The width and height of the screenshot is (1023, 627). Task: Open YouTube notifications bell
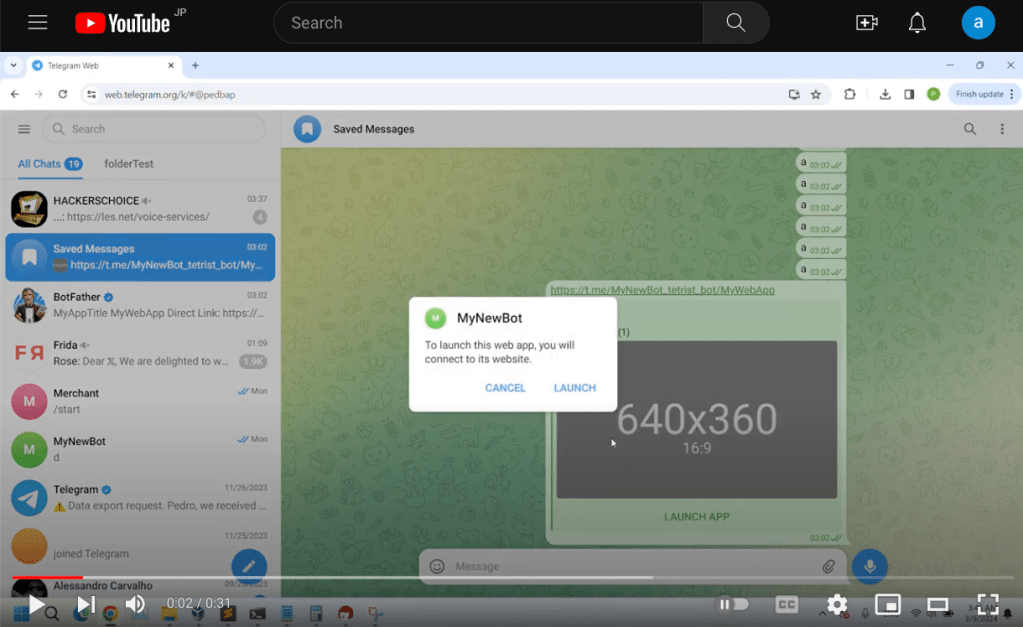tap(917, 23)
